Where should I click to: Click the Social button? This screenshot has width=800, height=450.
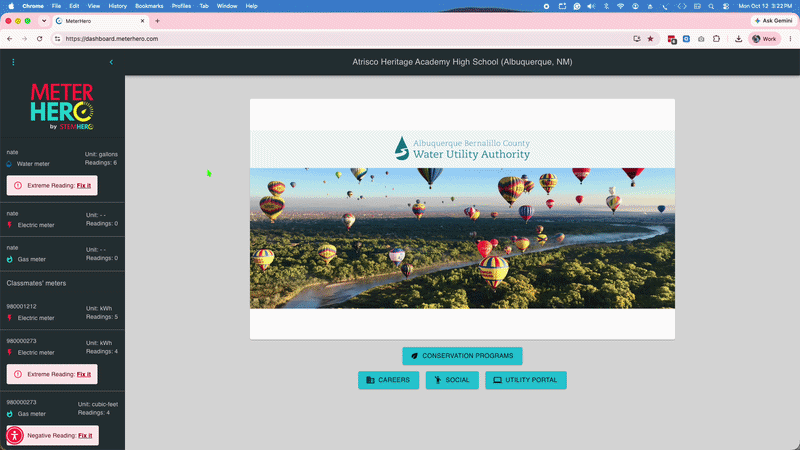tap(452, 380)
